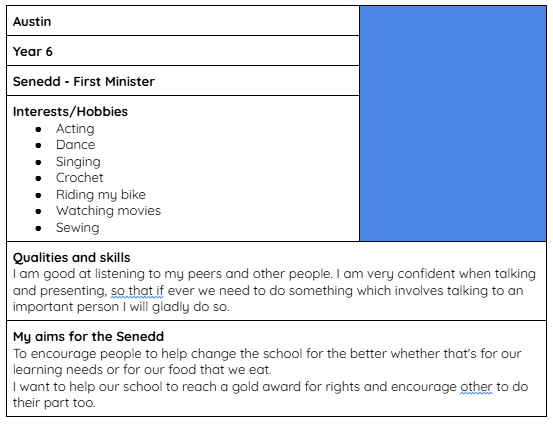Select the Year 6 table cell
The width and height of the screenshot is (553, 435).
(x=183, y=51)
